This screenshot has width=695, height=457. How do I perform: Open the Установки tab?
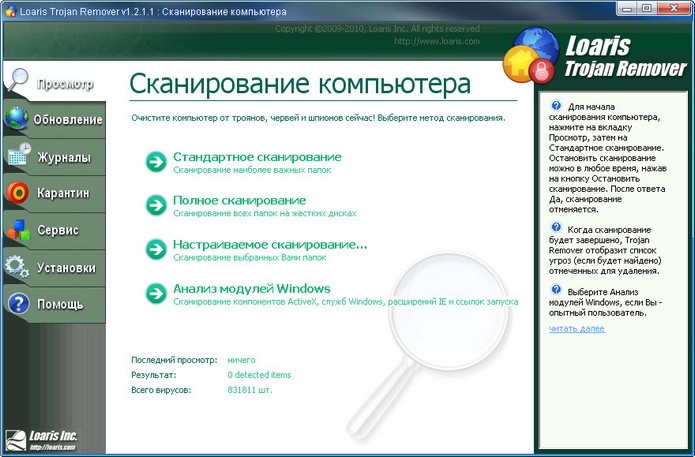(x=55, y=268)
